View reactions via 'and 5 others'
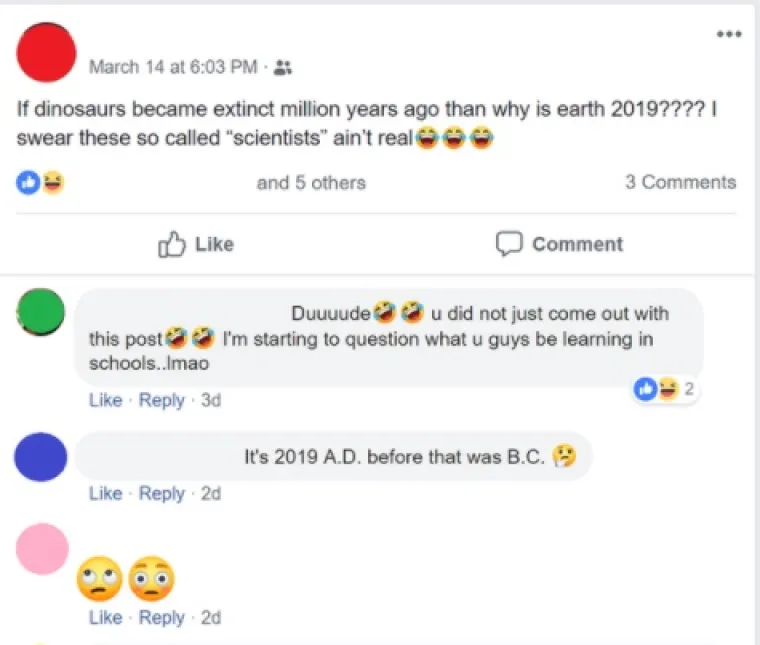This screenshot has width=760, height=645. (311, 182)
